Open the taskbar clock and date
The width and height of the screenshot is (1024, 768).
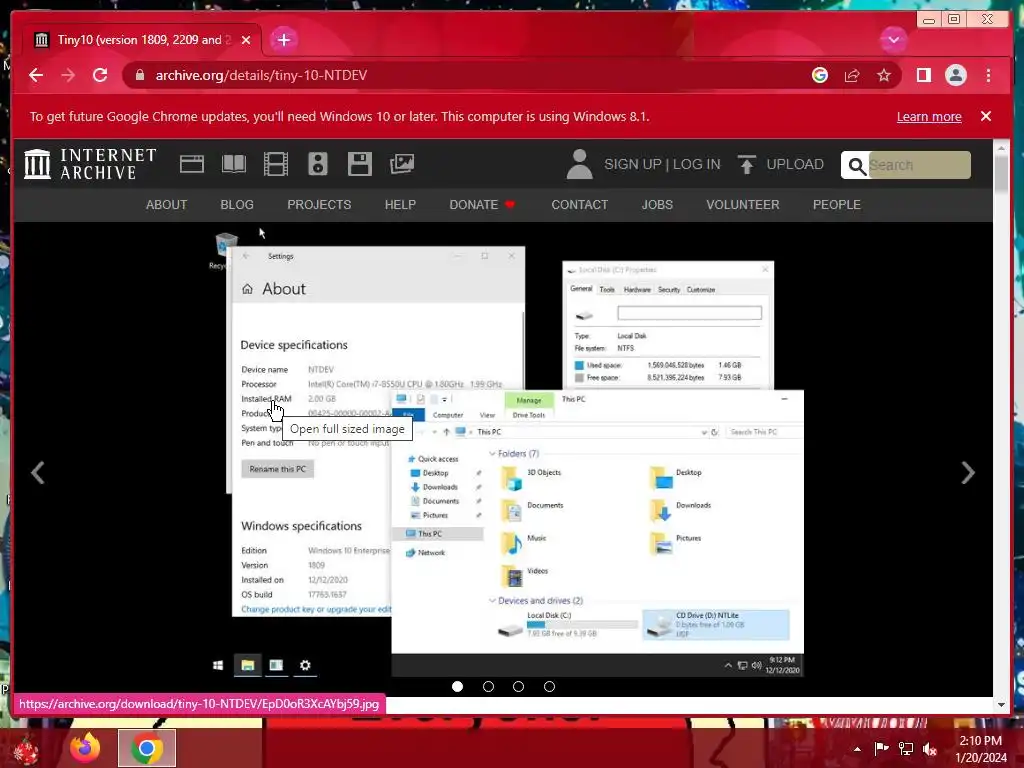981,749
